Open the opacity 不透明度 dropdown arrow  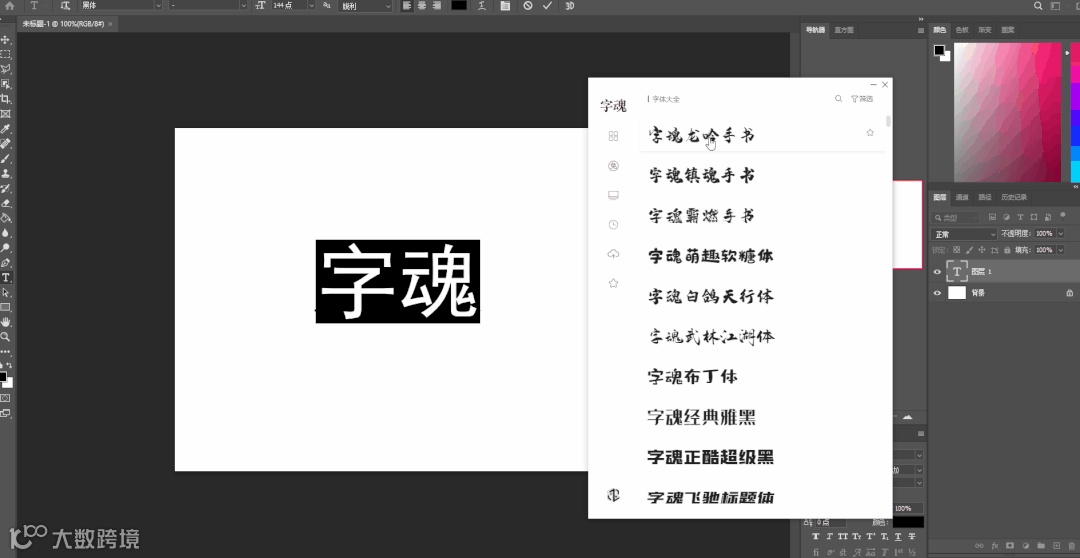tap(1060, 234)
